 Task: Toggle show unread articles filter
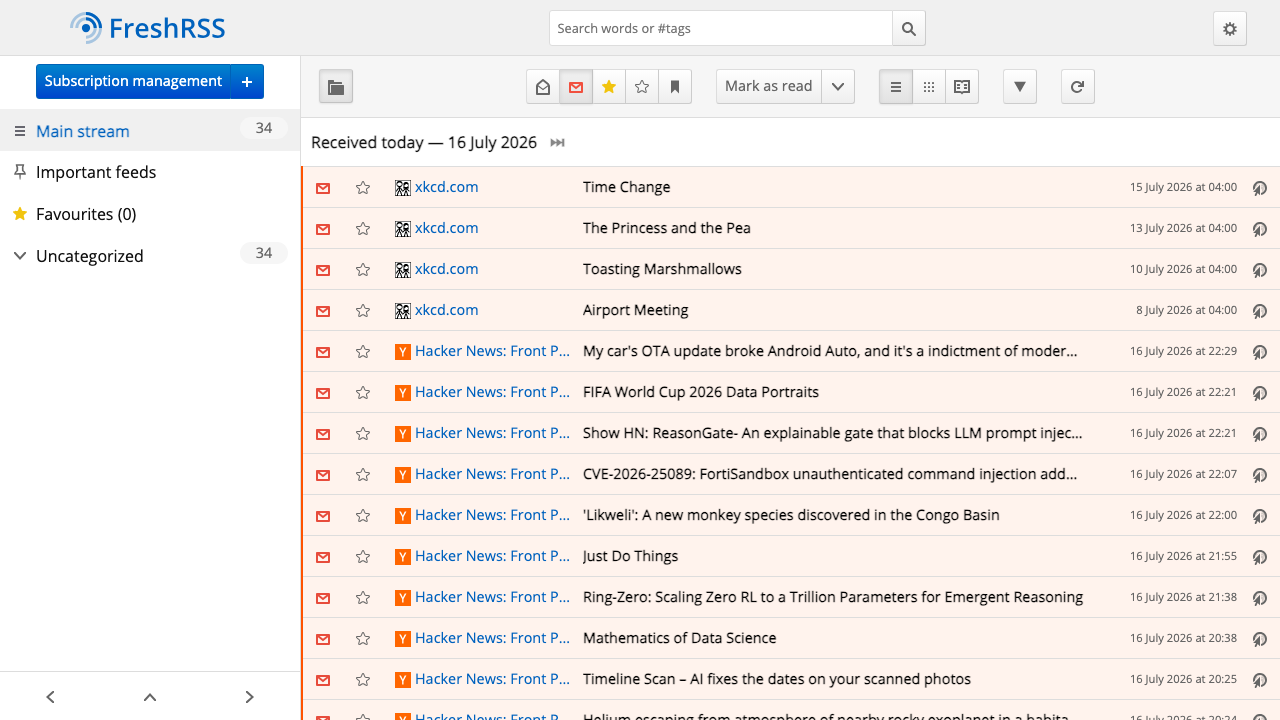point(576,87)
